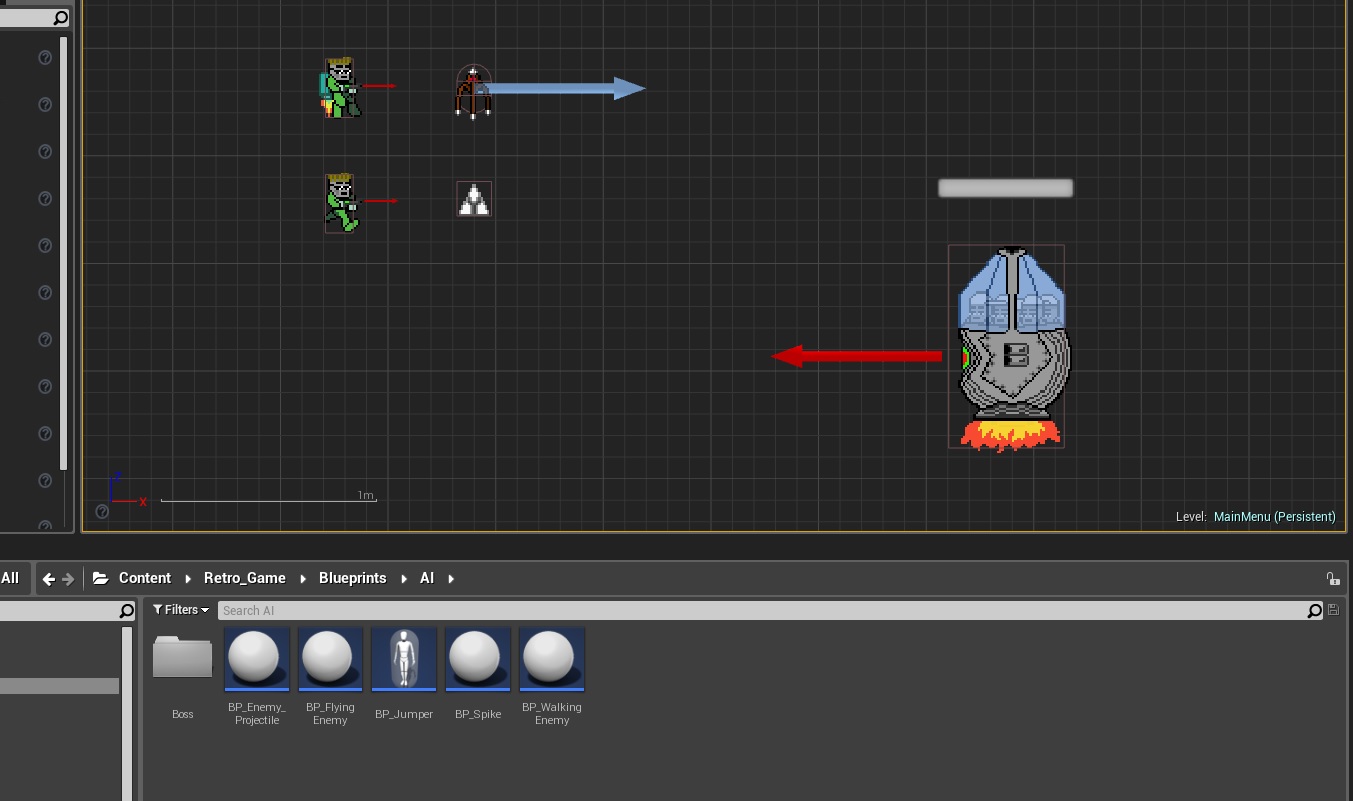The image size is (1353, 801).
Task: Navigate to the Blueprints breadcrumb folder
Action: (352, 578)
